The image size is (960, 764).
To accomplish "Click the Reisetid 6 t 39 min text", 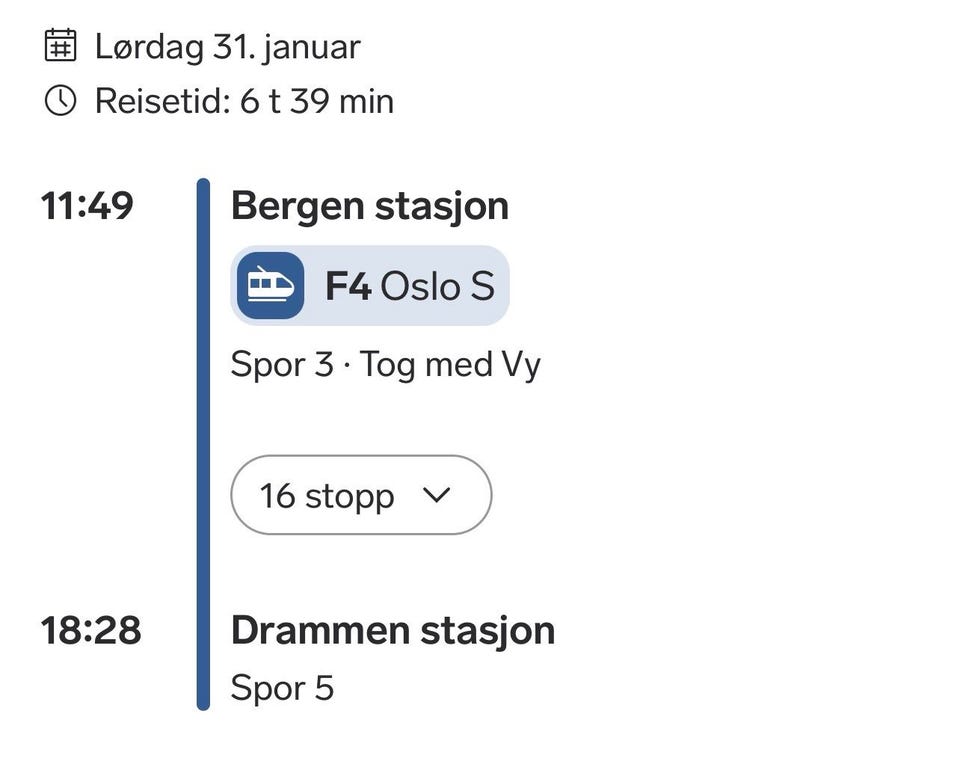I will [244, 101].
